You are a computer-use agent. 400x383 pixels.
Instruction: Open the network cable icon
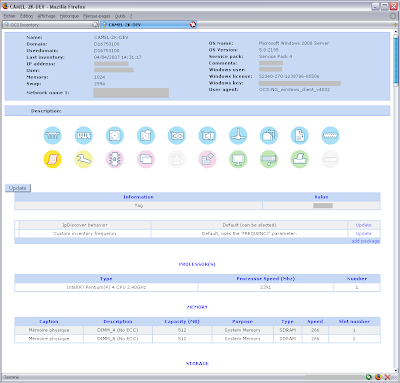click(238, 135)
